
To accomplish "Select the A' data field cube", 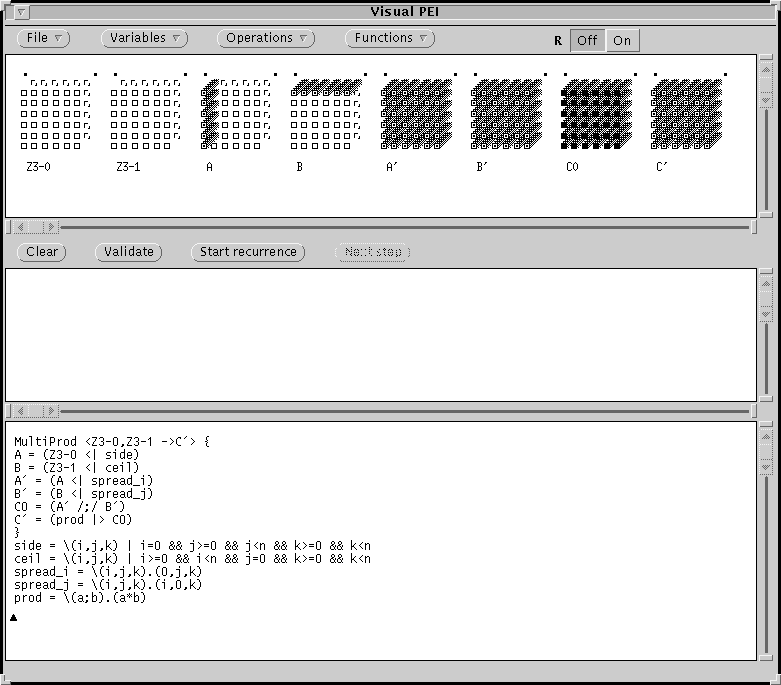I will coord(416,114).
